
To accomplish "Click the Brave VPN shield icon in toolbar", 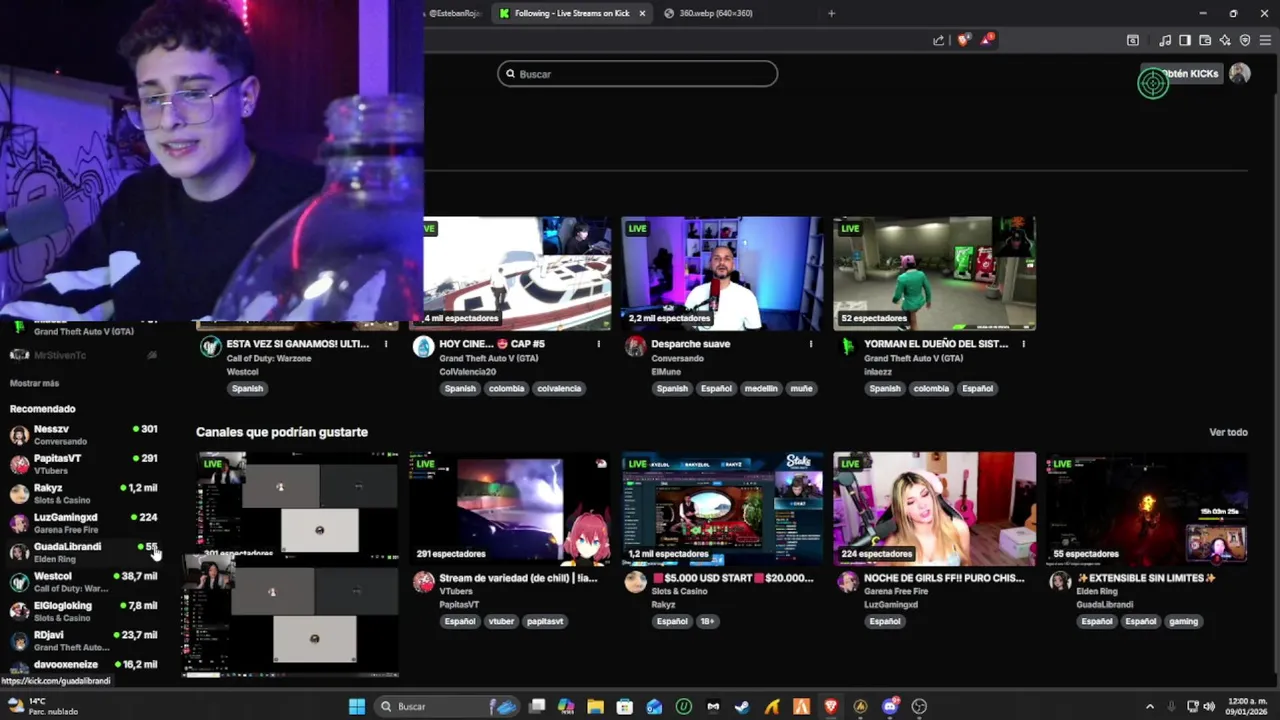I will coord(1245,40).
